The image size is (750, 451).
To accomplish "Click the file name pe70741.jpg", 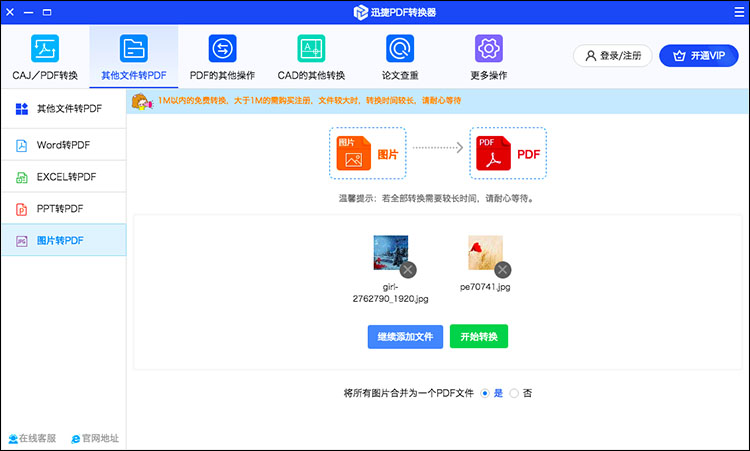I will (x=485, y=287).
